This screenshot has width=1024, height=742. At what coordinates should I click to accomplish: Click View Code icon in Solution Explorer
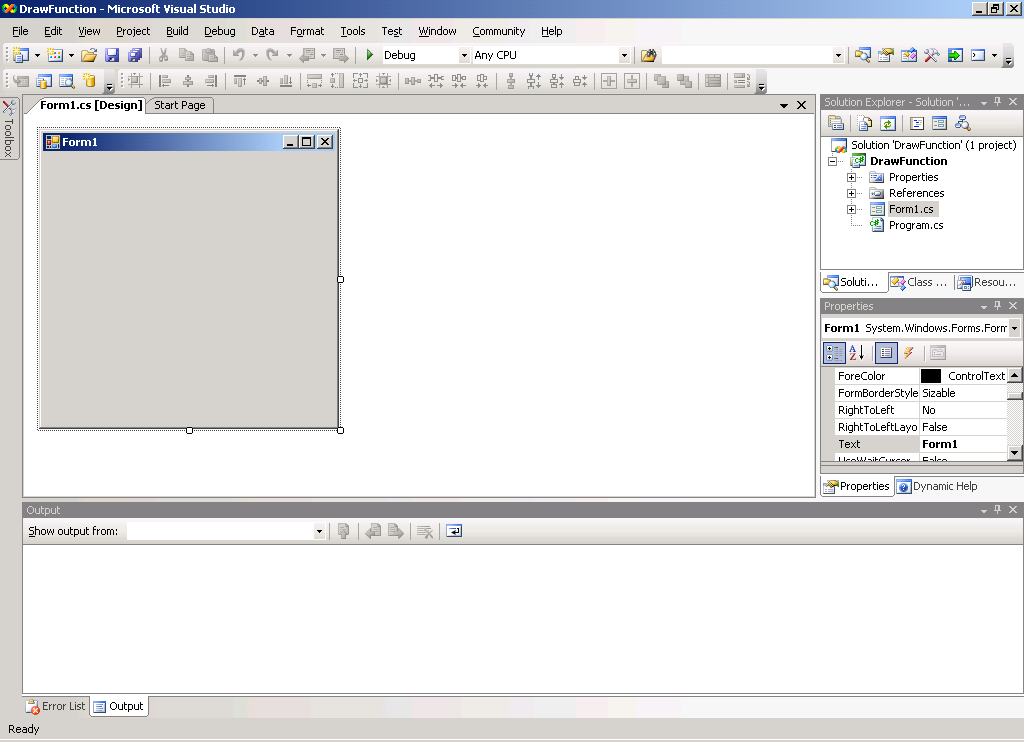[x=916, y=123]
